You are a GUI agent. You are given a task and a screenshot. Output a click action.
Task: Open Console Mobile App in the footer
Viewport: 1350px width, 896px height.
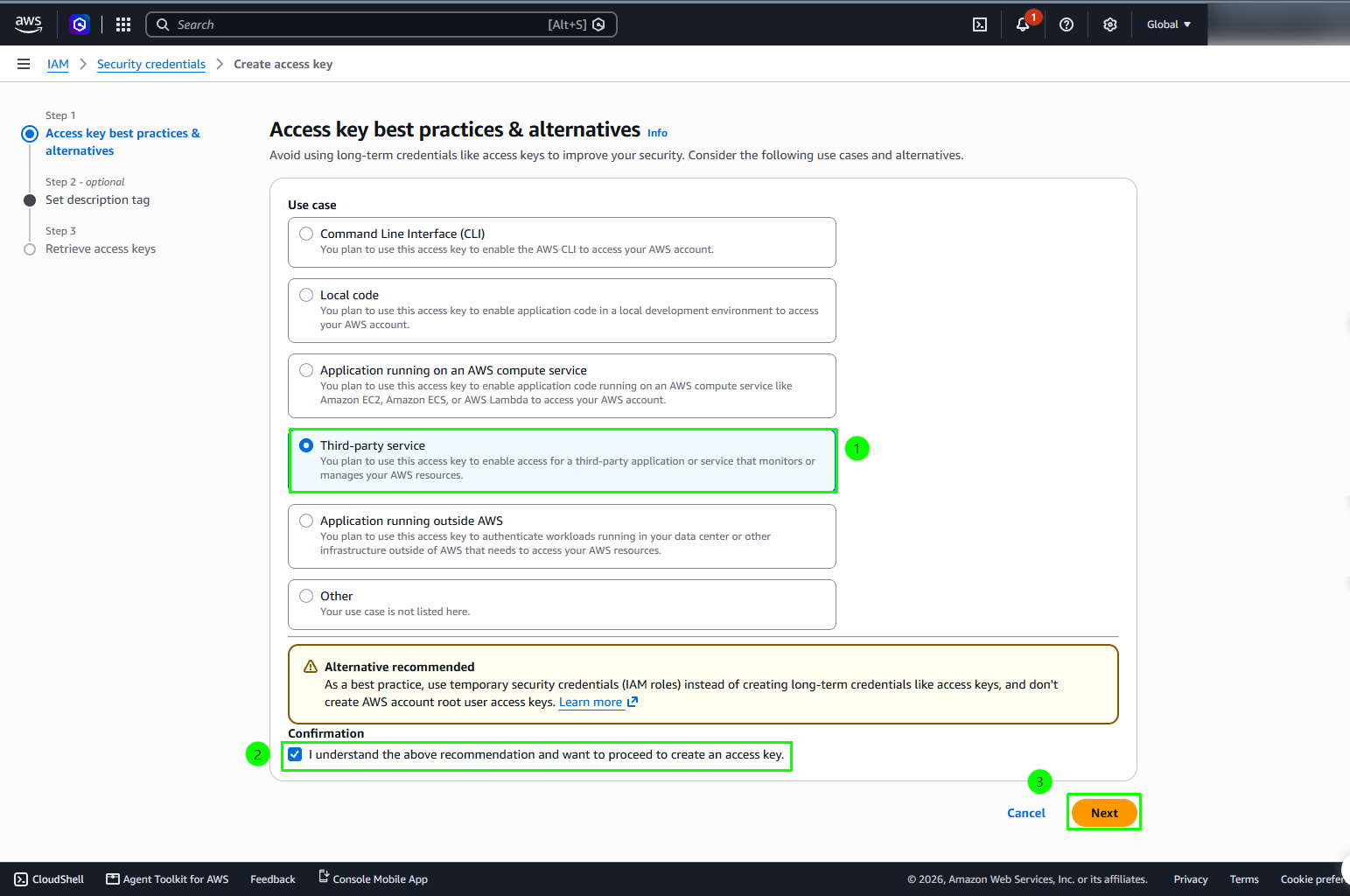point(373,879)
